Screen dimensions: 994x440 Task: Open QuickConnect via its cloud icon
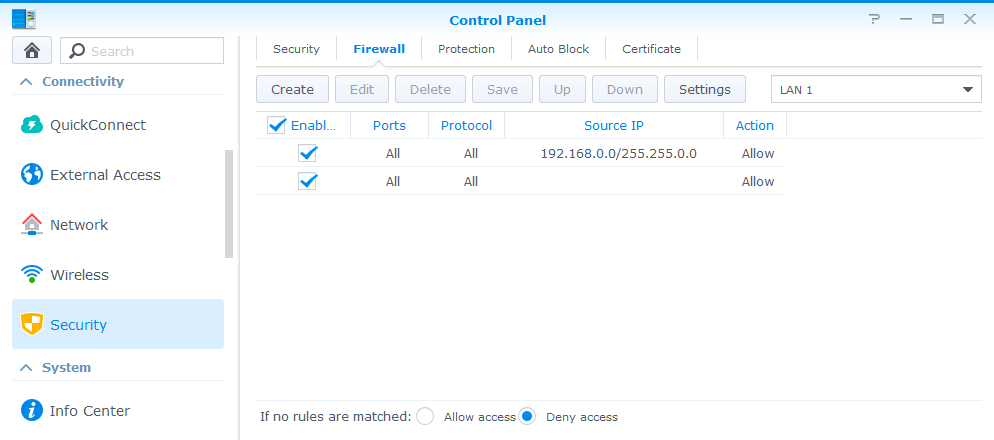point(32,125)
